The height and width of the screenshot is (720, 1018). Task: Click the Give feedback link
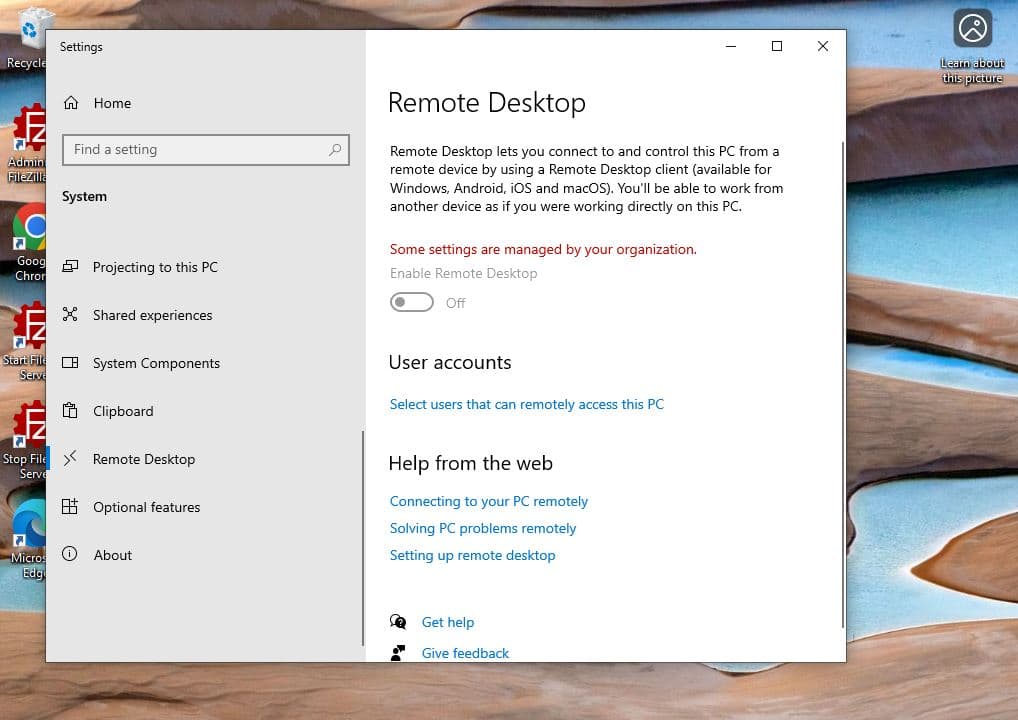pos(465,653)
